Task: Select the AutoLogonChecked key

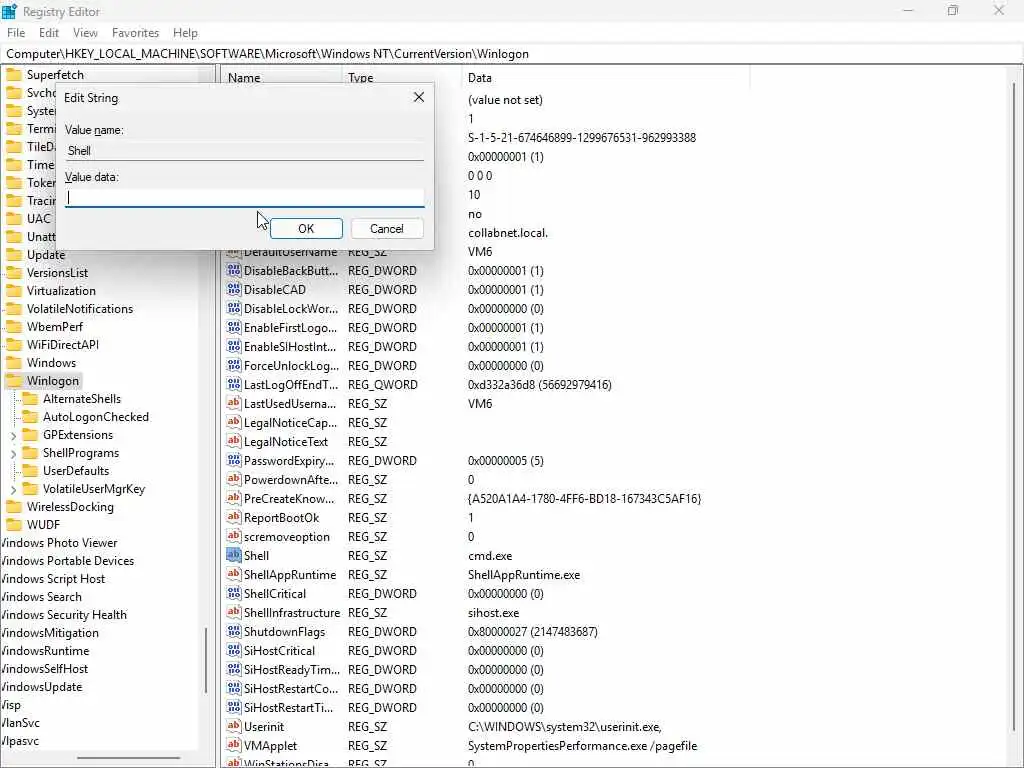Action: point(95,417)
